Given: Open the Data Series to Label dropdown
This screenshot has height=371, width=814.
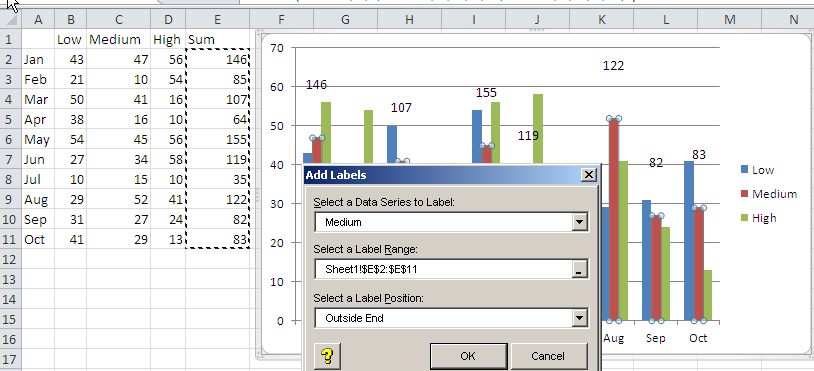Looking at the screenshot, I should (x=579, y=222).
